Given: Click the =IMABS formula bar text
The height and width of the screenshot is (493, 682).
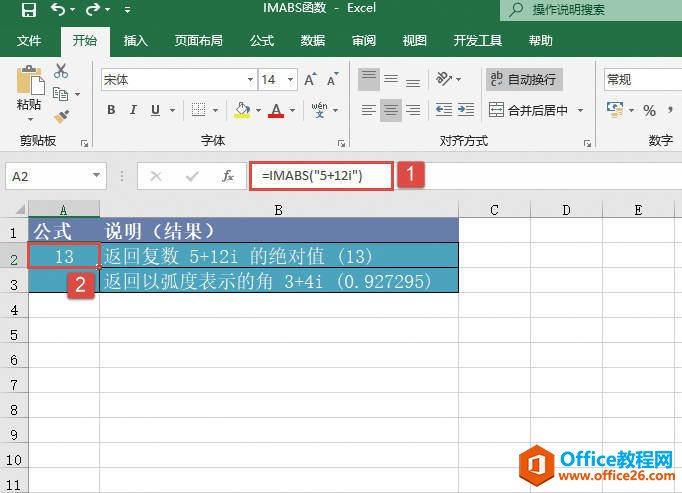Looking at the screenshot, I should pos(312,175).
